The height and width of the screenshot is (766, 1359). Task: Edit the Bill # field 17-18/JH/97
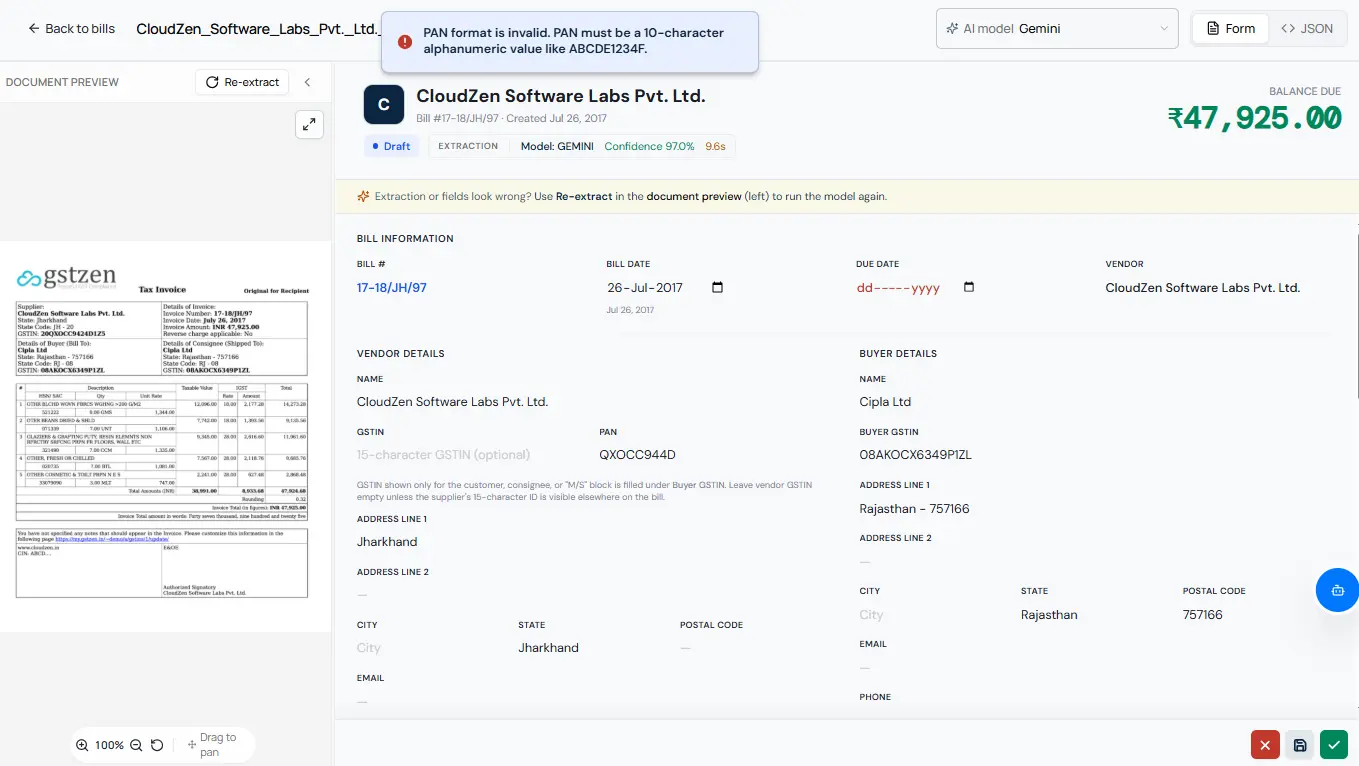(392, 288)
